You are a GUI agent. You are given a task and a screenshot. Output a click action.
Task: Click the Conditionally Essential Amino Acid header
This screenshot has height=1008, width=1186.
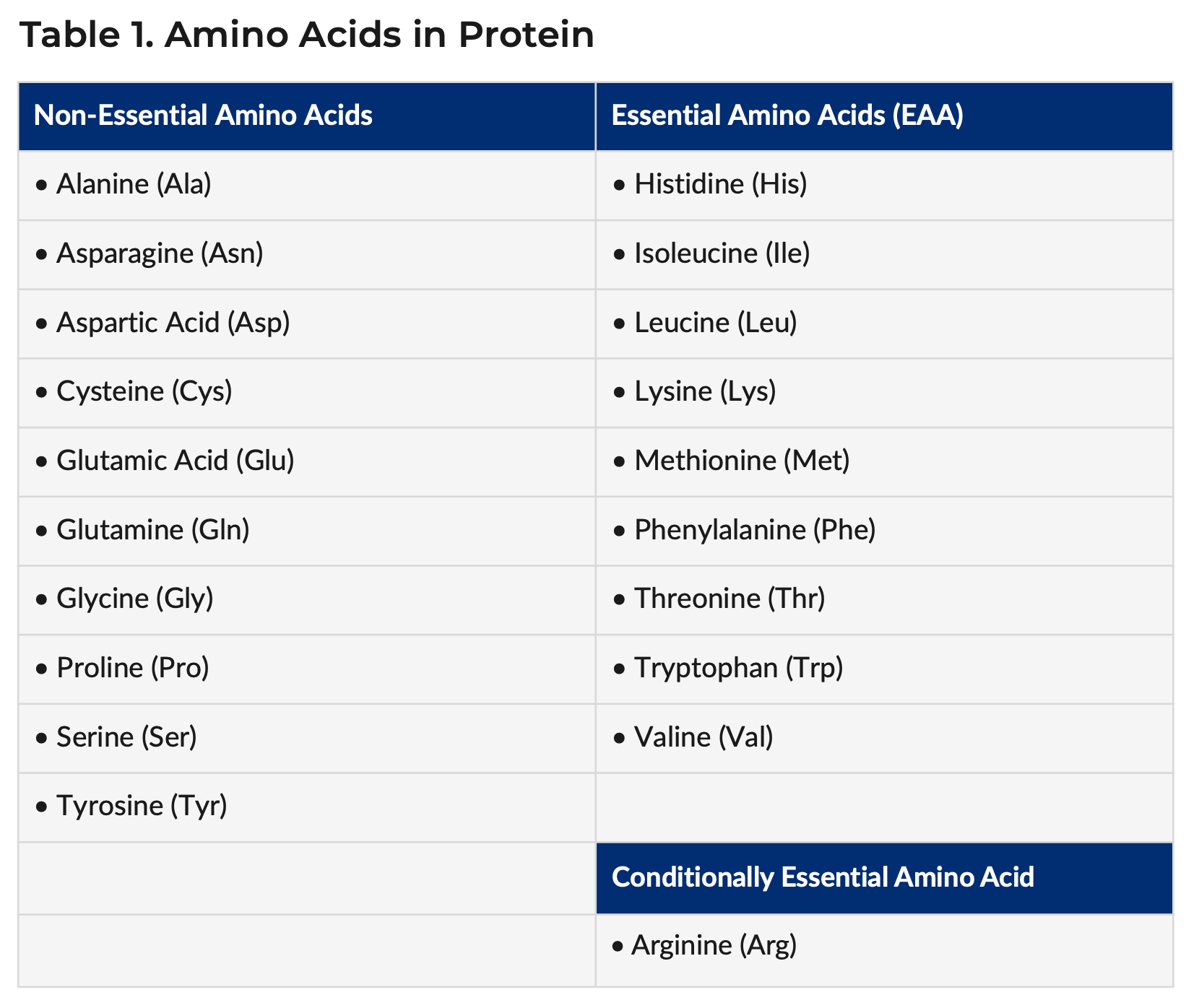823,877
